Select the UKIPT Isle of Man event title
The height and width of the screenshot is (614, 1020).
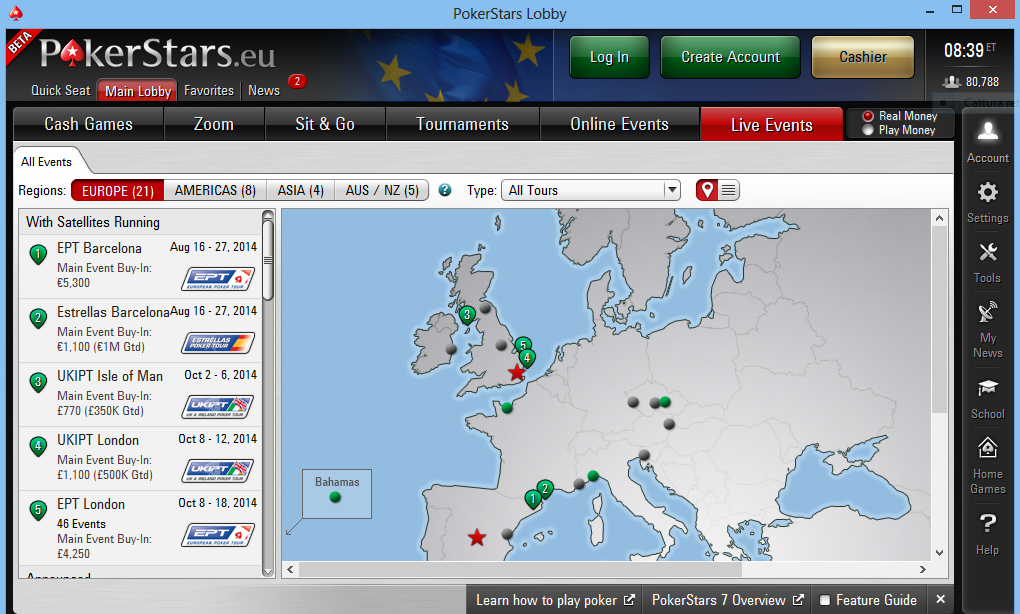[x=110, y=376]
